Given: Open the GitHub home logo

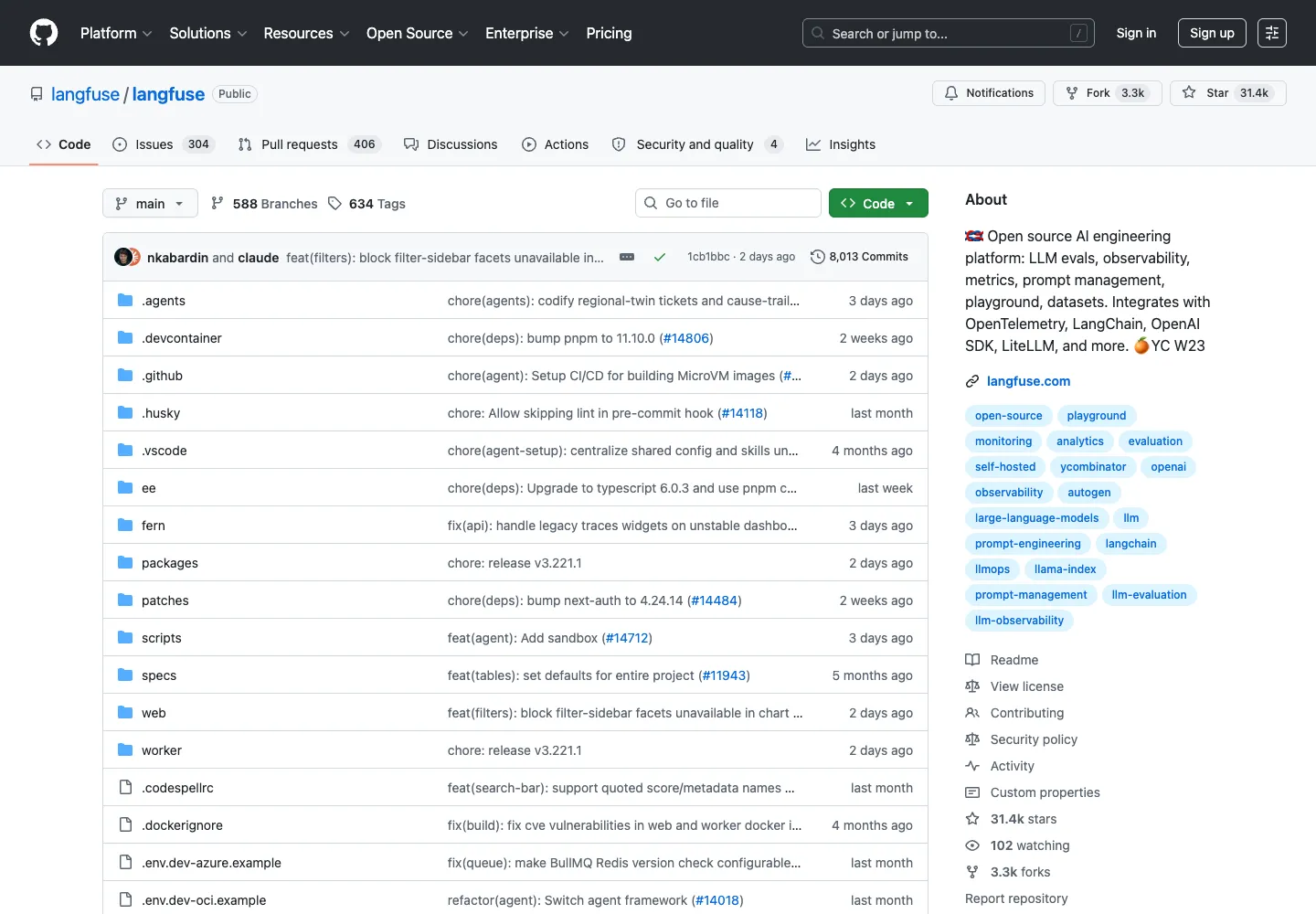Looking at the screenshot, I should (44, 33).
